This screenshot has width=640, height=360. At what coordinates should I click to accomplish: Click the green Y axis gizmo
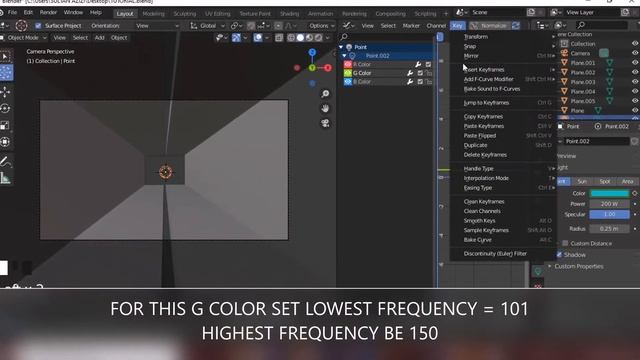[312, 68]
